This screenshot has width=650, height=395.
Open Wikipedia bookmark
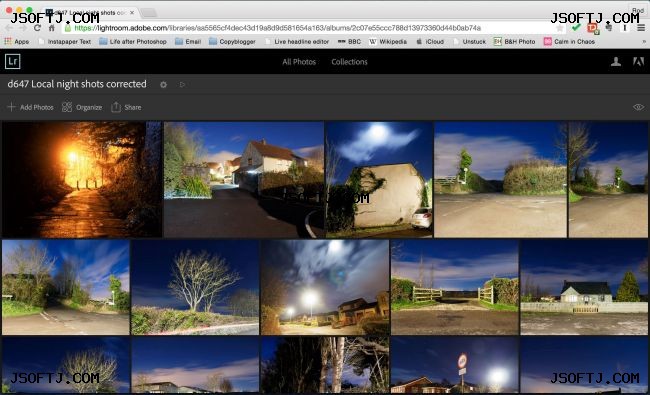(388, 41)
